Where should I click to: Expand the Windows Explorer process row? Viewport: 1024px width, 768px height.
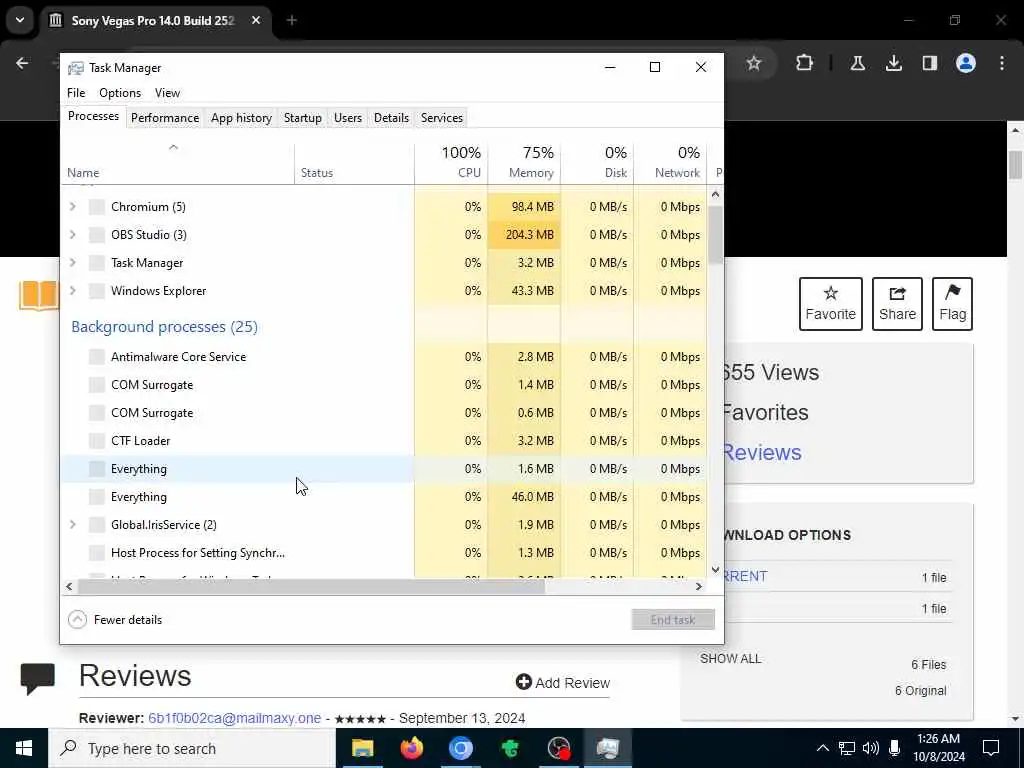point(72,291)
